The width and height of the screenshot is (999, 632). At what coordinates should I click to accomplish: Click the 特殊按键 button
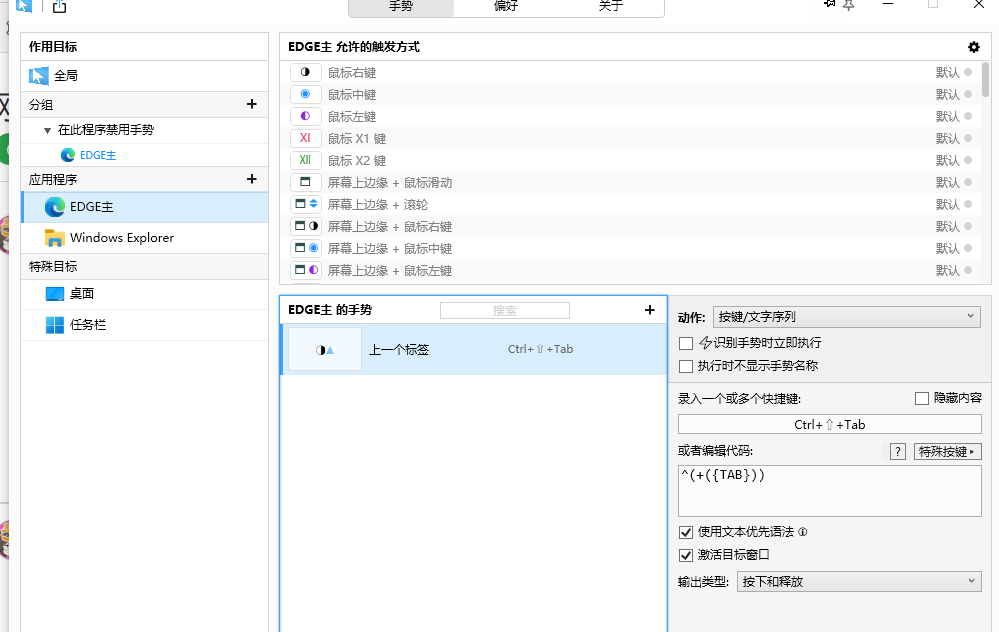(x=946, y=451)
